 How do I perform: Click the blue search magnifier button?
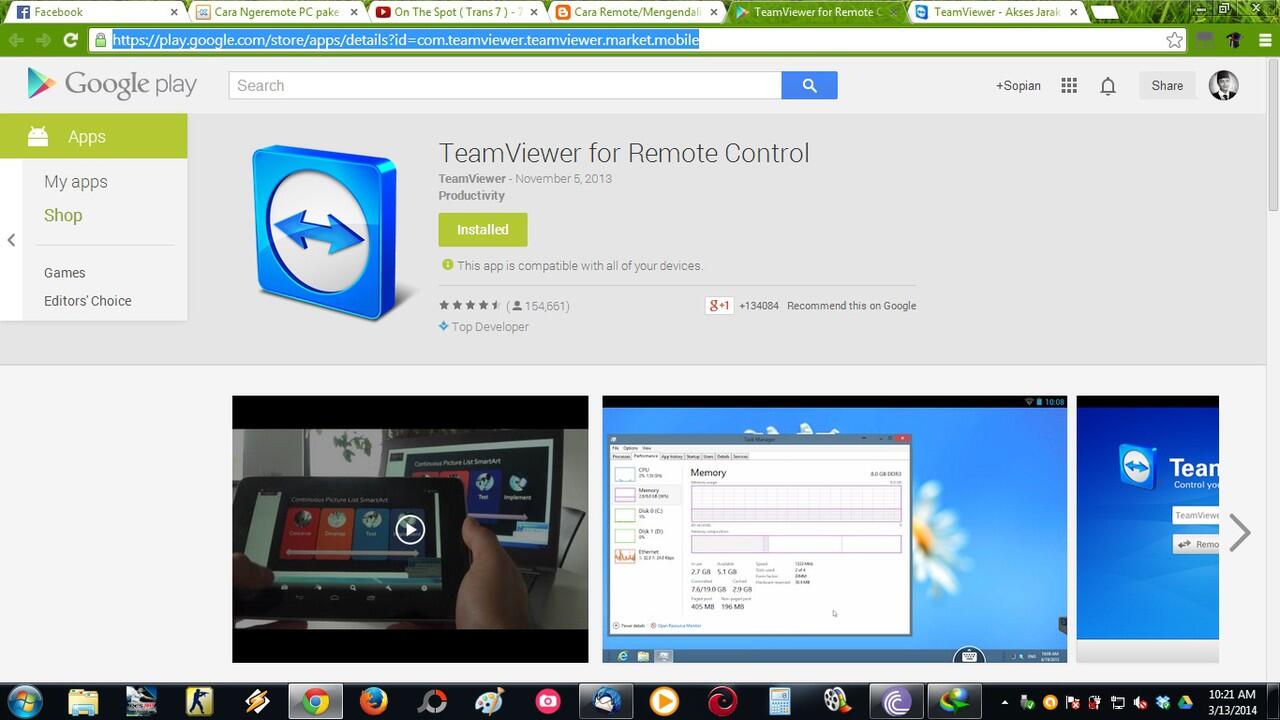coord(809,85)
